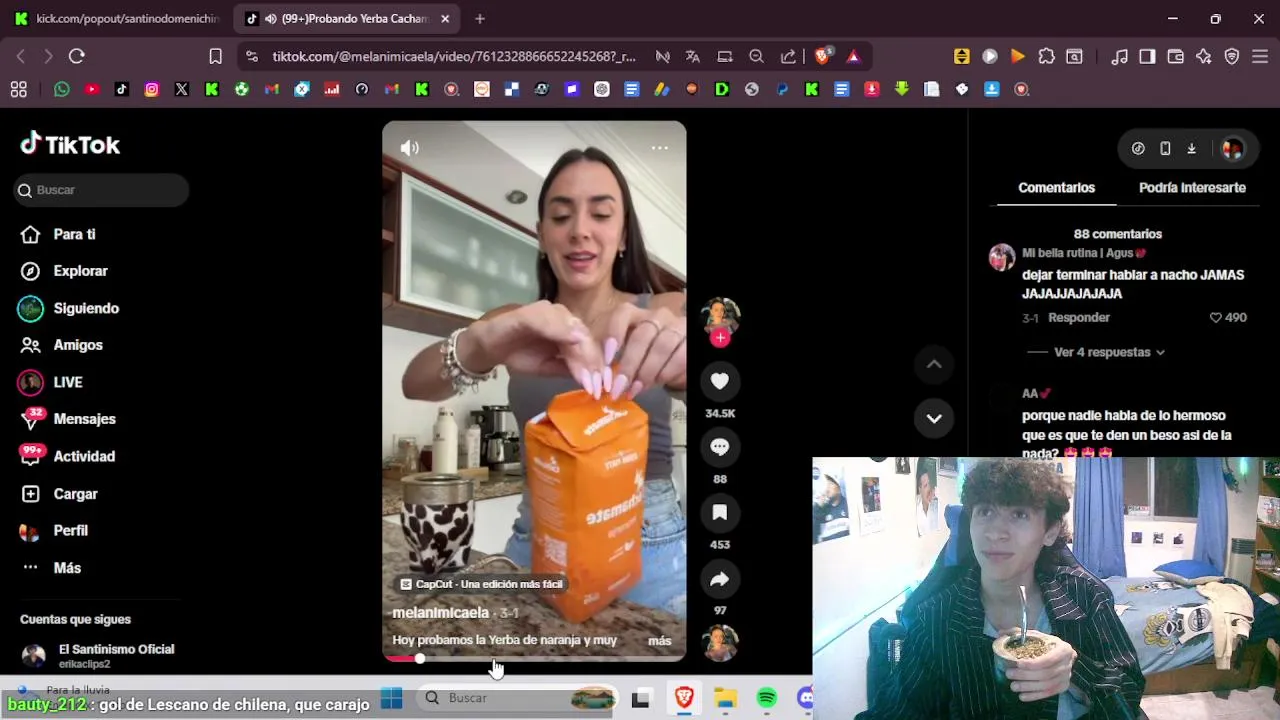The height and width of the screenshot is (720, 1280).
Task: Open comments via the speech bubble icon
Action: click(720, 447)
